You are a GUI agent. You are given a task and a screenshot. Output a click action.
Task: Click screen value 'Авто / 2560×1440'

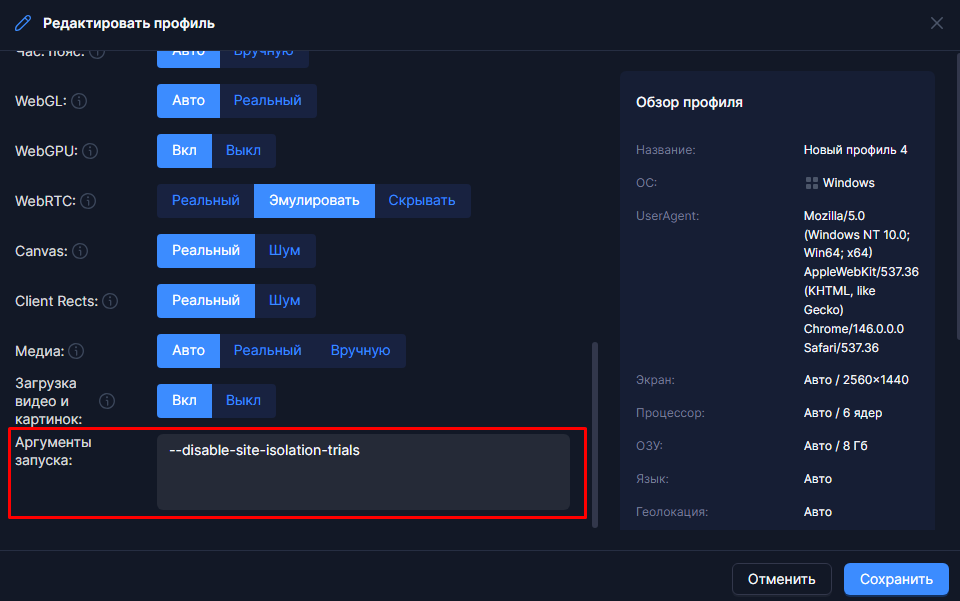point(856,380)
